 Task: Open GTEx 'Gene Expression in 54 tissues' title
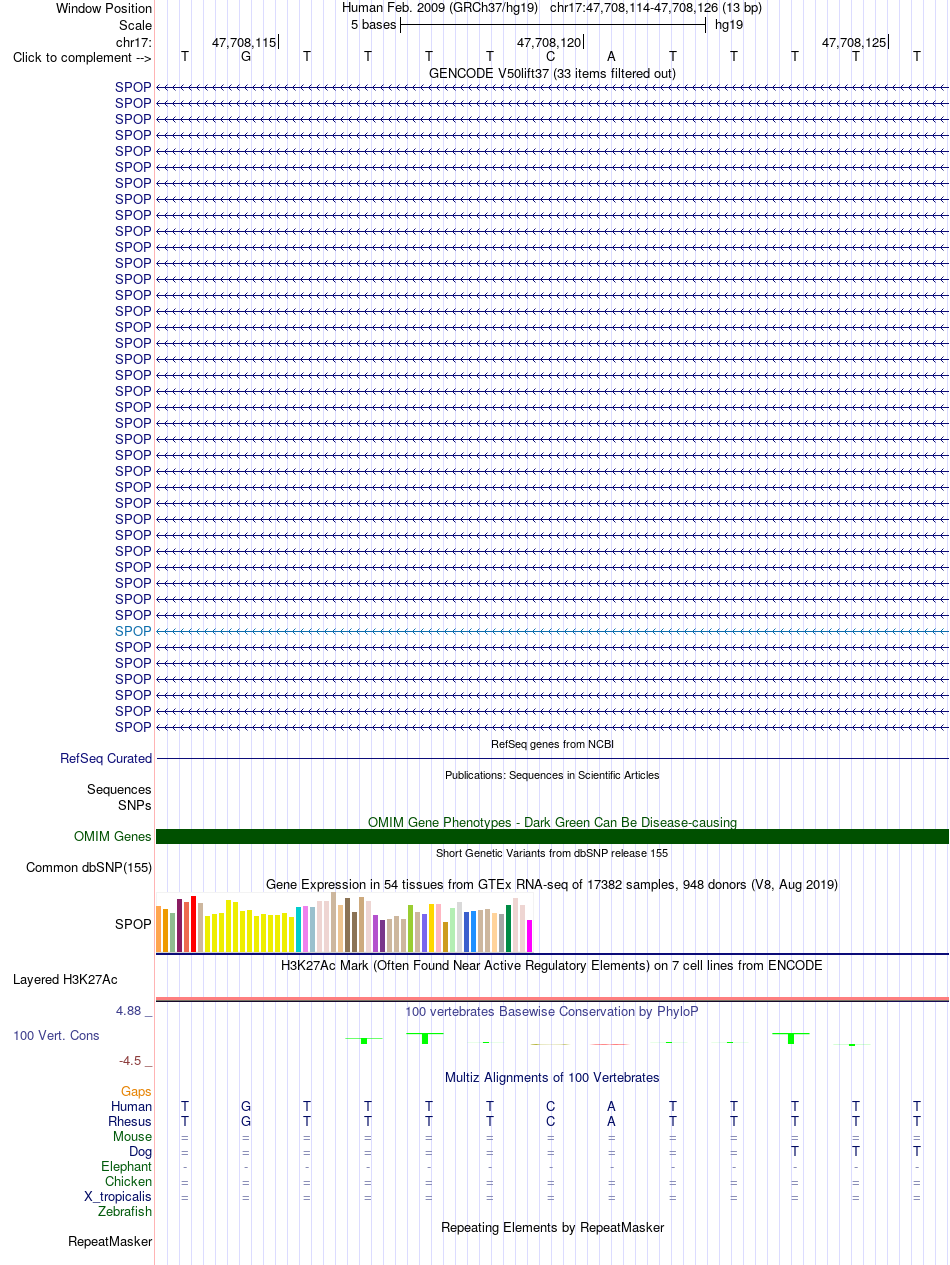552,884
